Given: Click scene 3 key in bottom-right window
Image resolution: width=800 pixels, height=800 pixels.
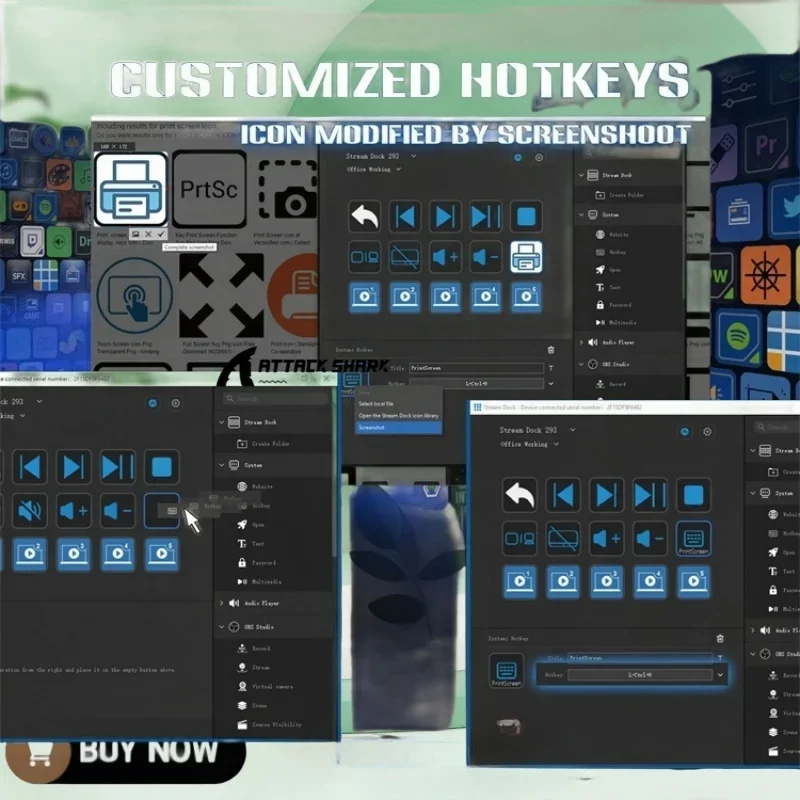Looking at the screenshot, I should pyautogui.click(x=606, y=581).
